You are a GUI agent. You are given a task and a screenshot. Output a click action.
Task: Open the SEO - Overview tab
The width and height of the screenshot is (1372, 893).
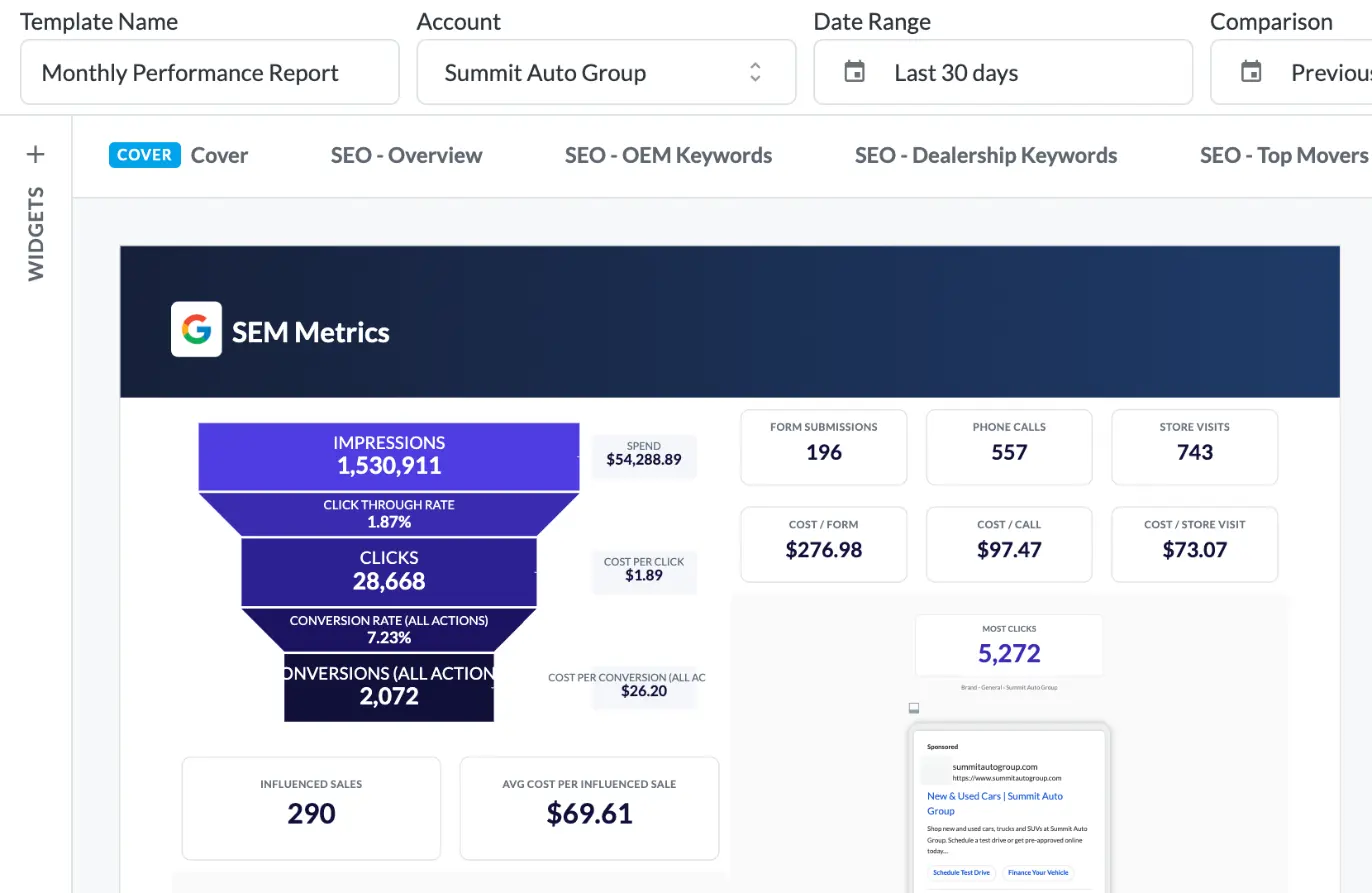[x=406, y=155]
